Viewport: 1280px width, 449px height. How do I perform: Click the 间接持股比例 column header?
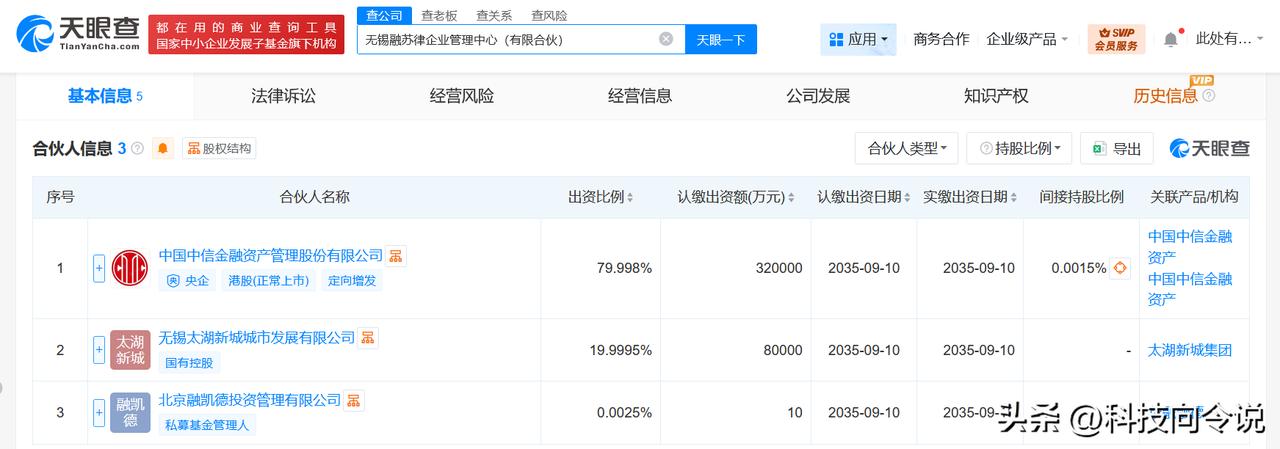[x=1081, y=197]
